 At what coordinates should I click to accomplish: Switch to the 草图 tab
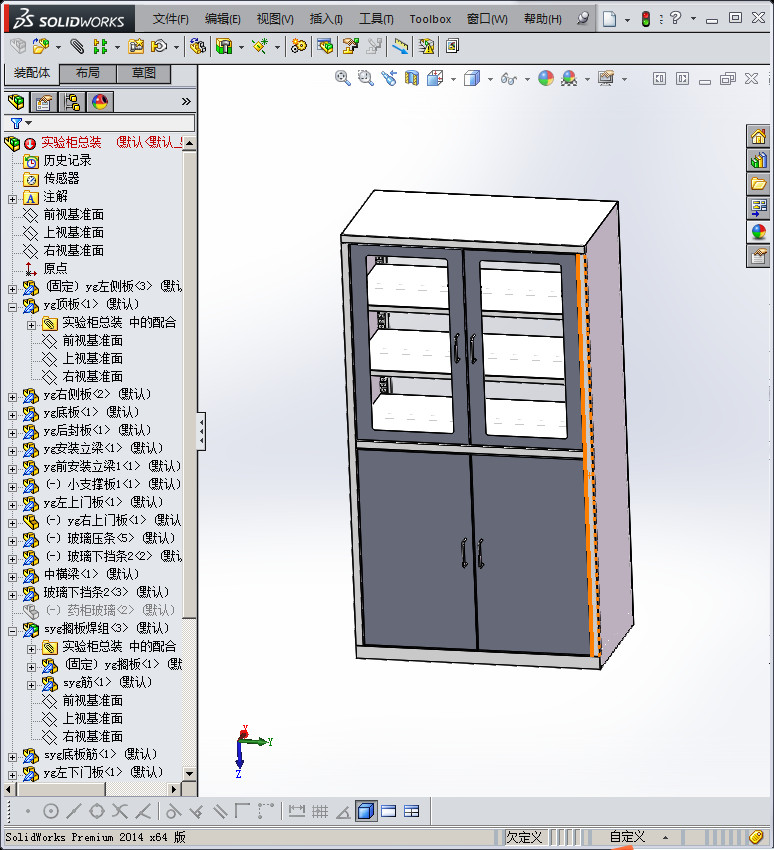point(144,73)
